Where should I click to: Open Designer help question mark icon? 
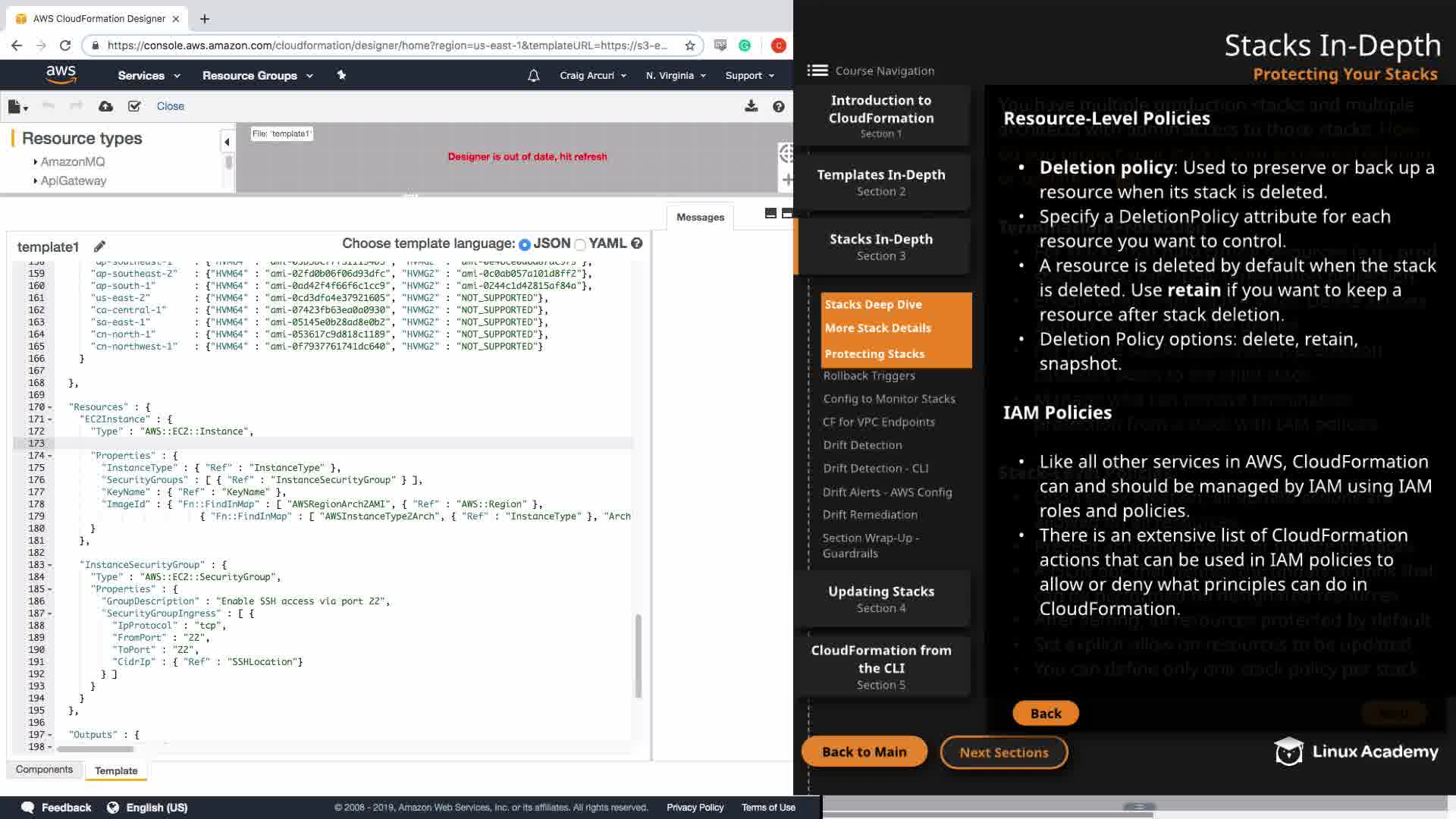click(x=778, y=106)
